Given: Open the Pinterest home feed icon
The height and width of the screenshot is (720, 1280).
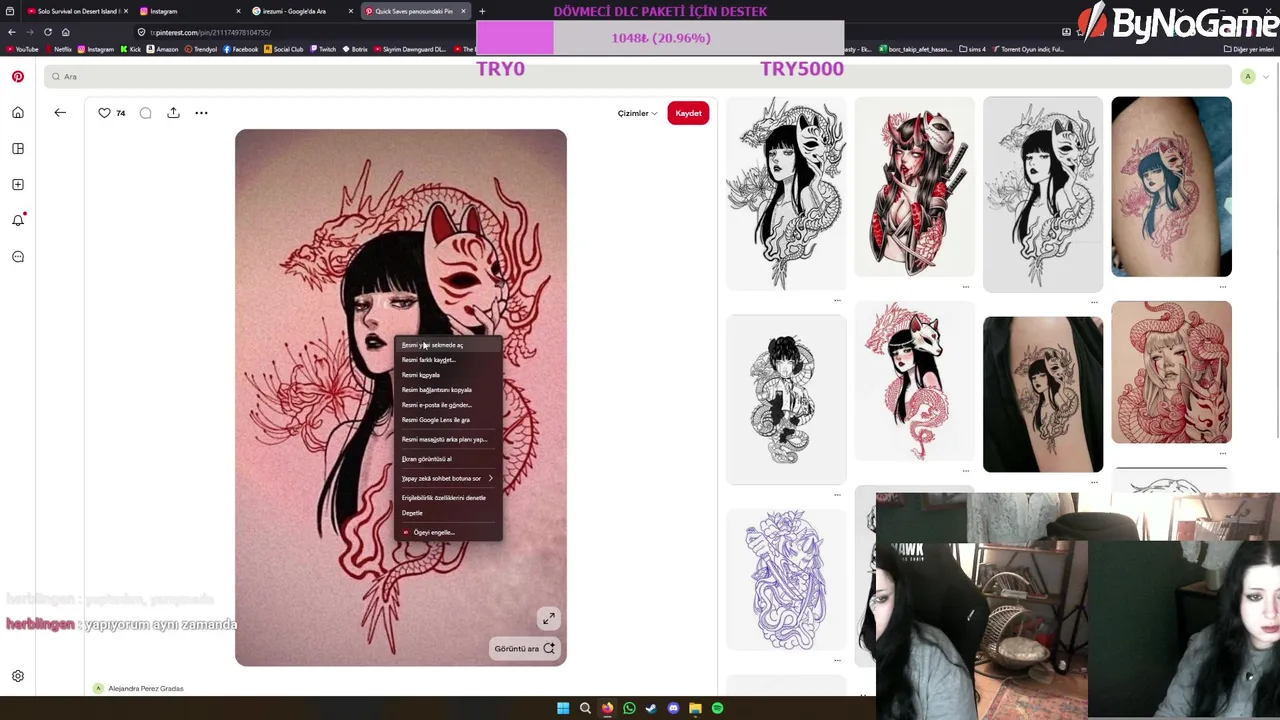Looking at the screenshot, I should point(18,112).
